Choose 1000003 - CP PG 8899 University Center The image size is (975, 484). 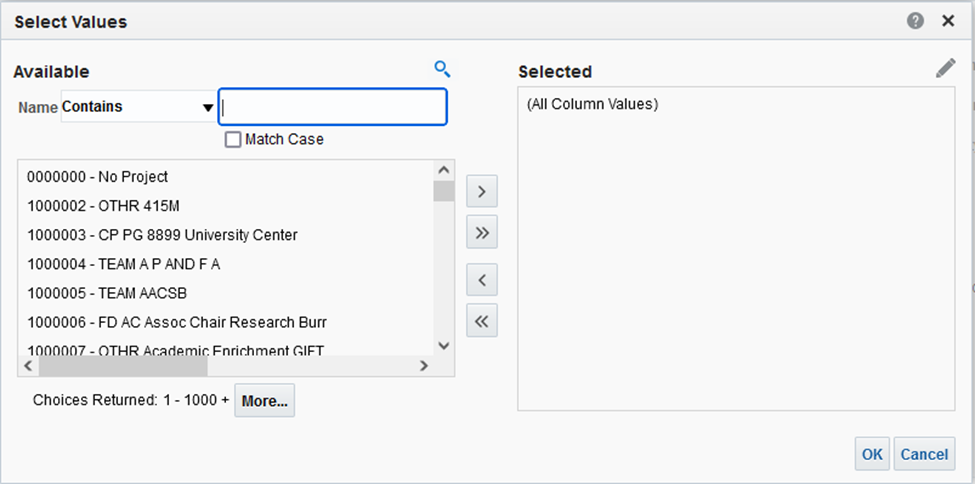[x=162, y=235]
